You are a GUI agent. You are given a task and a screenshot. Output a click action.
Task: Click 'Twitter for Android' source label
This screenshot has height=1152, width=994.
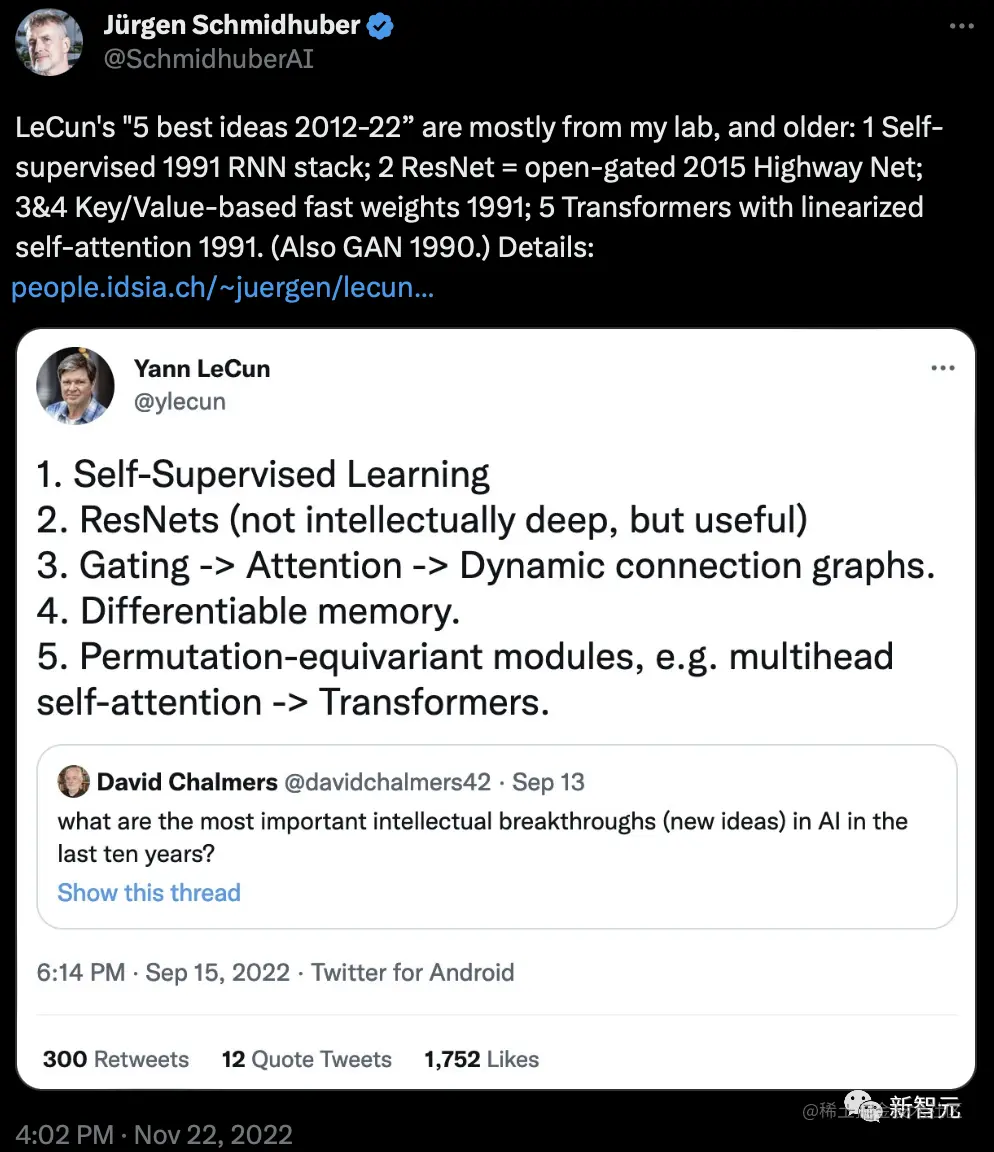click(412, 972)
